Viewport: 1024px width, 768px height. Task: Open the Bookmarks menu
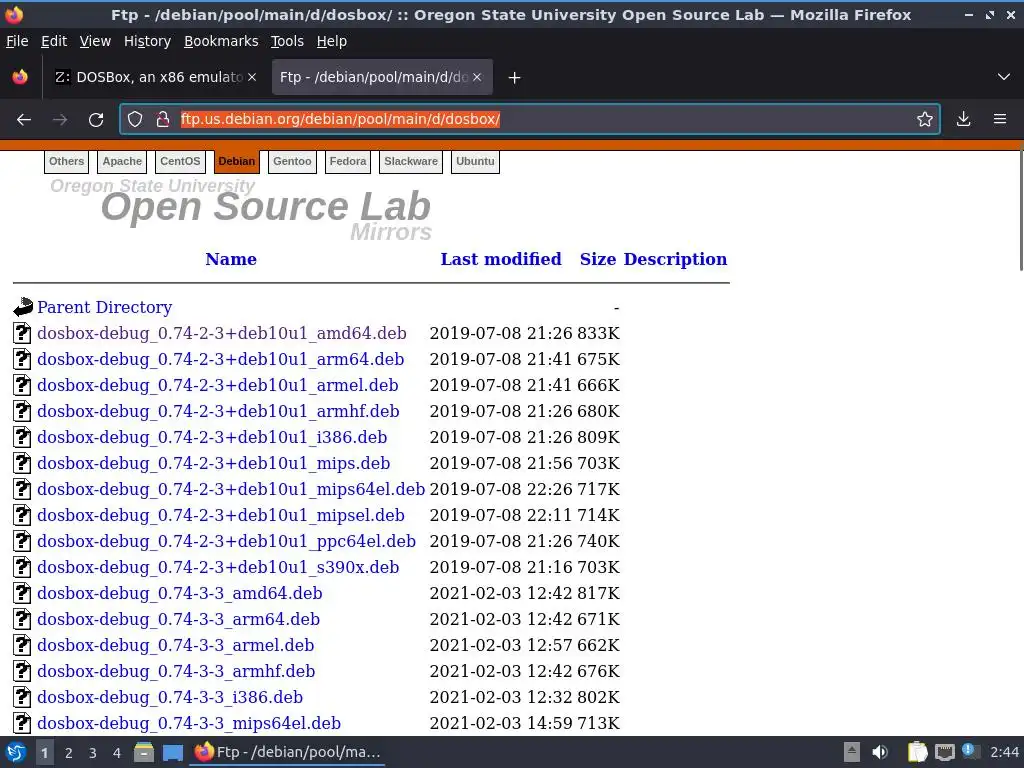[x=221, y=41]
